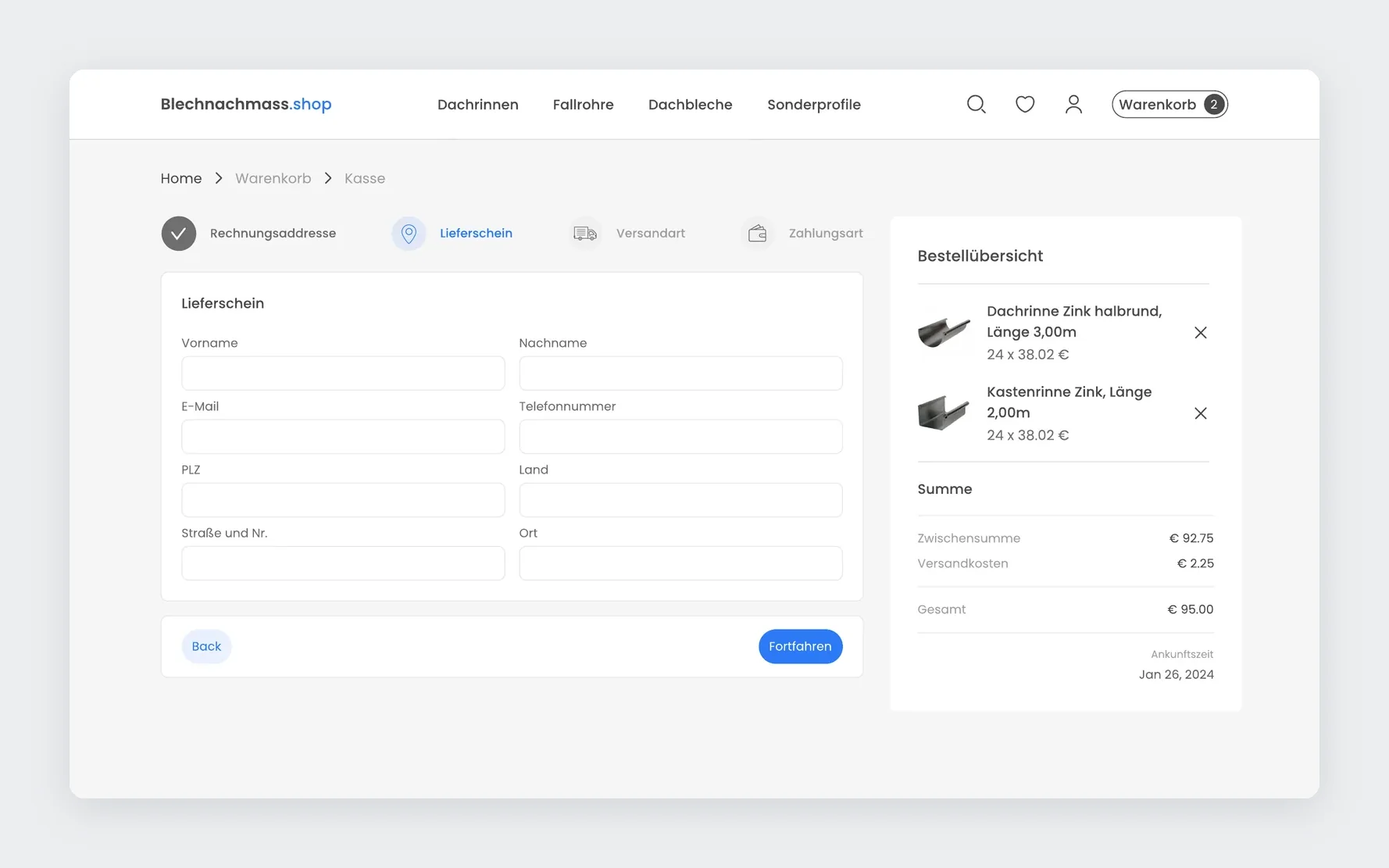Open the search magnifier icon

(976, 104)
